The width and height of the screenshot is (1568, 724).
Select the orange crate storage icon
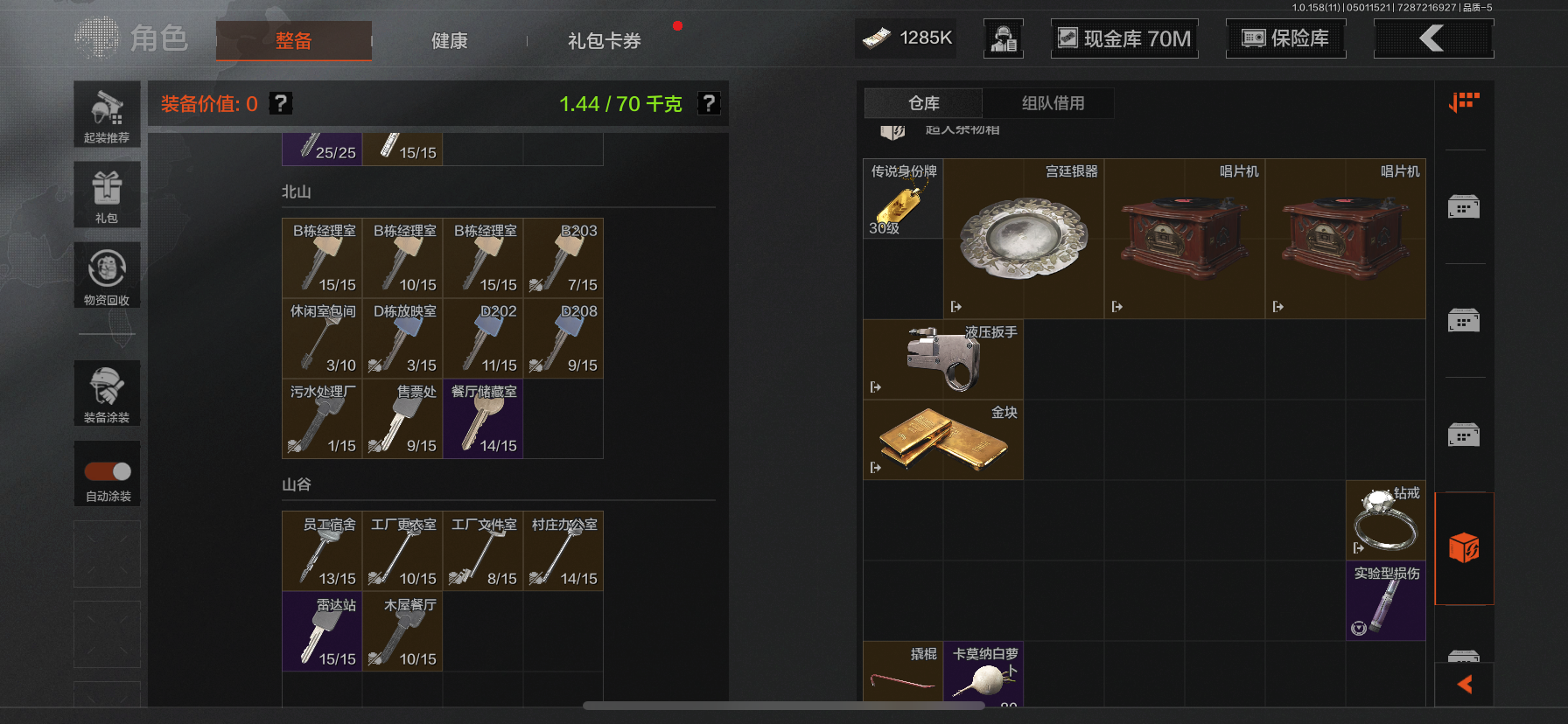click(x=1464, y=548)
